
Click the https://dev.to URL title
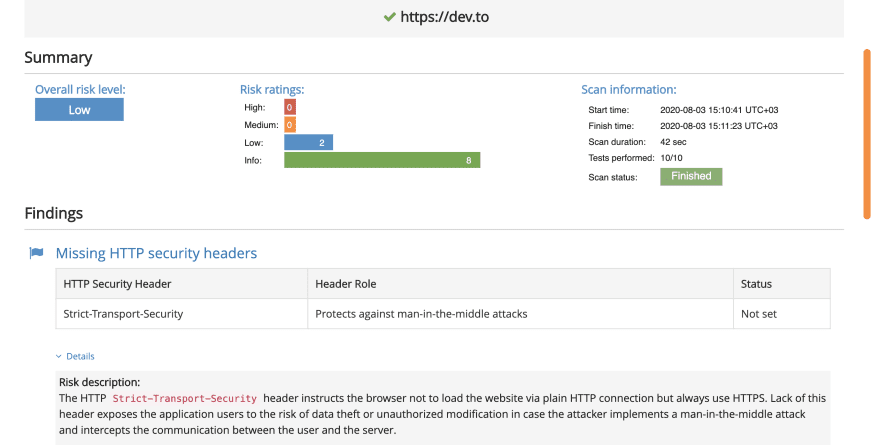[x=444, y=18]
